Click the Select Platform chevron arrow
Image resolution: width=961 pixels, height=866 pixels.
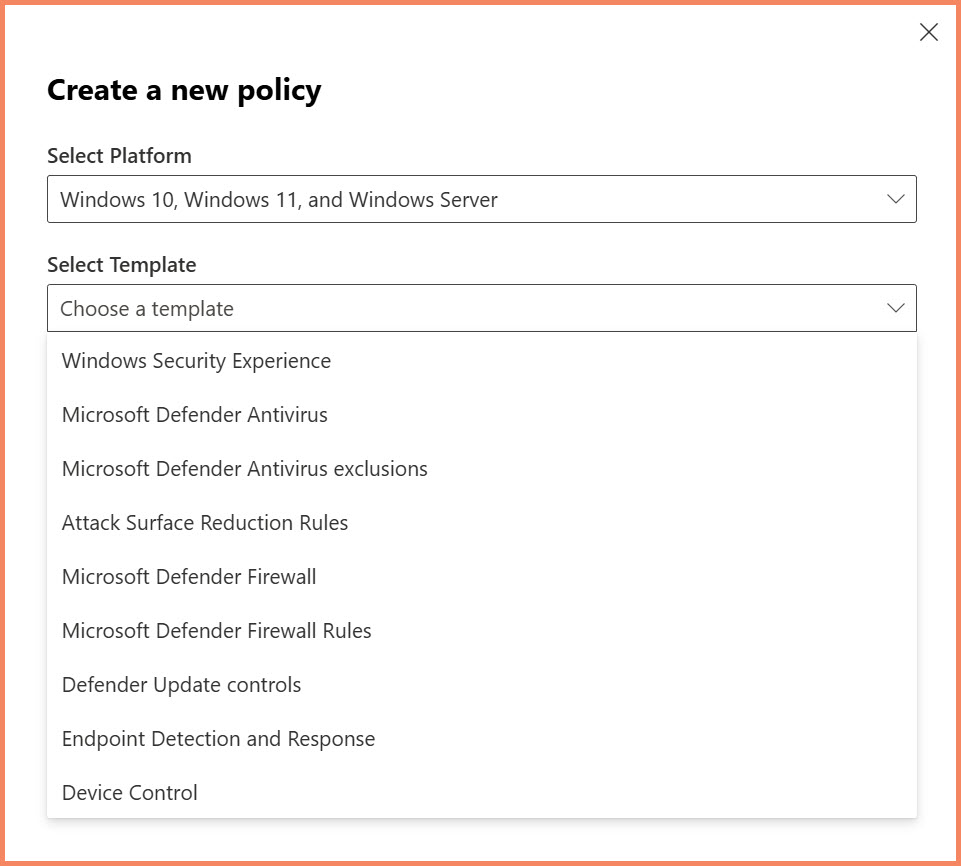(x=895, y=199)
